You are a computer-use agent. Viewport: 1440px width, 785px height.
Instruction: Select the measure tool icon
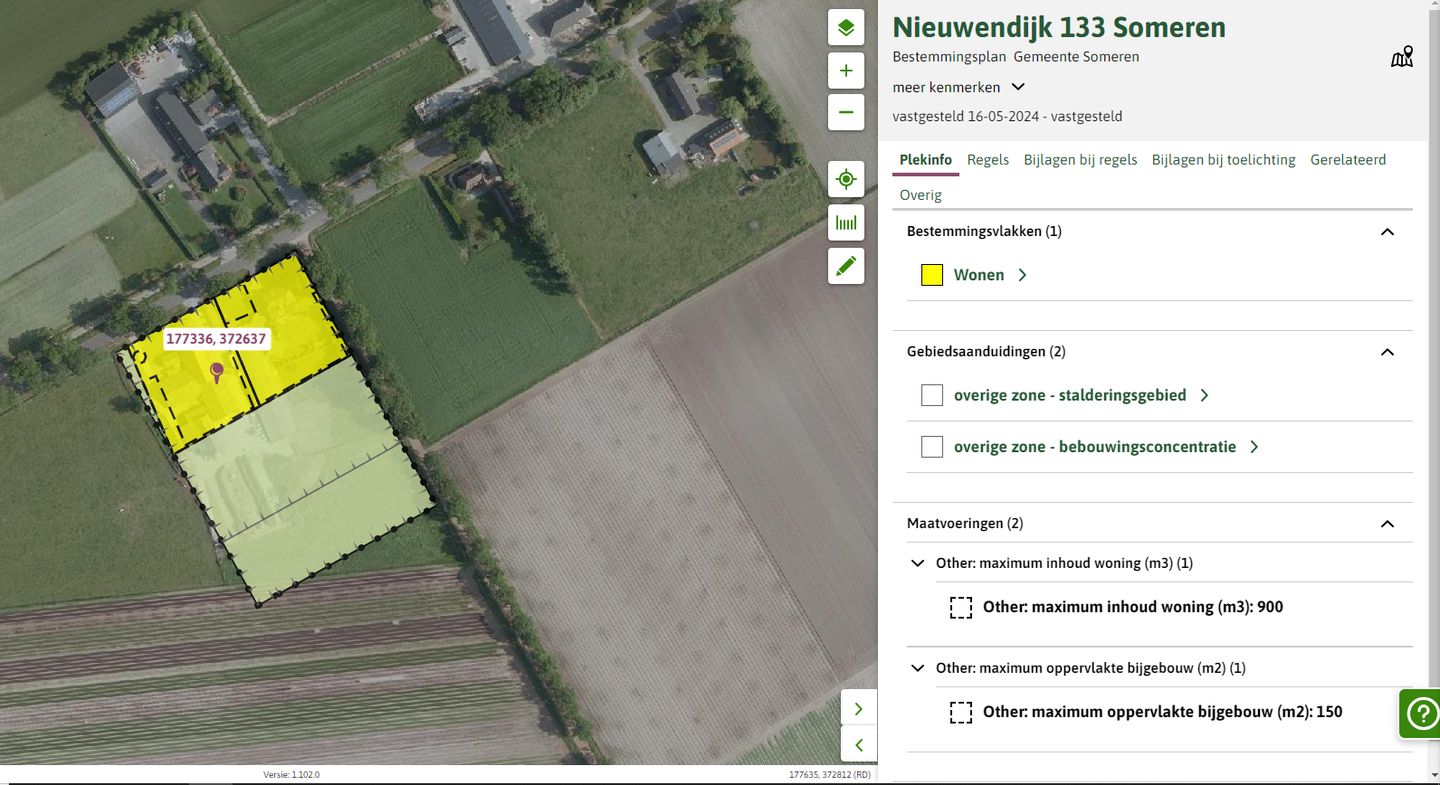[845, 222]
